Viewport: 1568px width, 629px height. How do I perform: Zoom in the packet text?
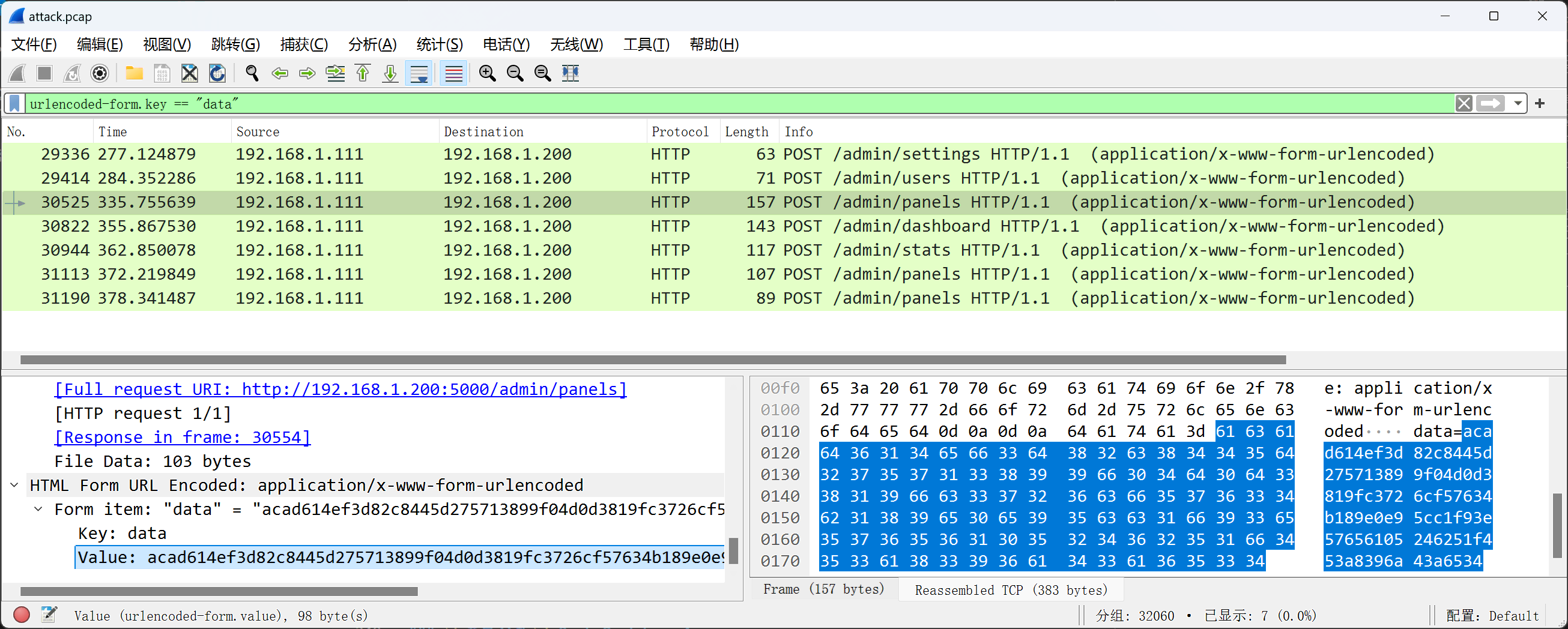[x=487, y=74]
